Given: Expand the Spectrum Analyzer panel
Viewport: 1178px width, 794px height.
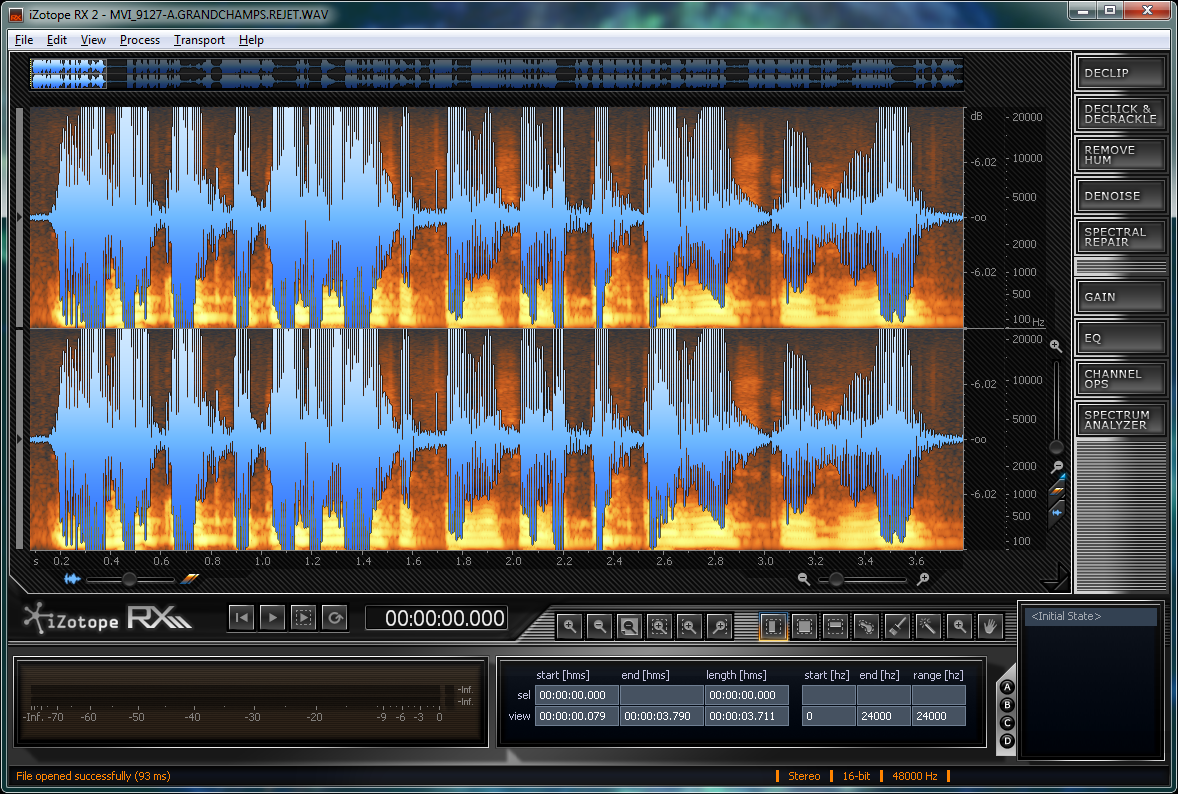Looking at the screenshot, I should pyautogui.click(x=1120, y=420).
